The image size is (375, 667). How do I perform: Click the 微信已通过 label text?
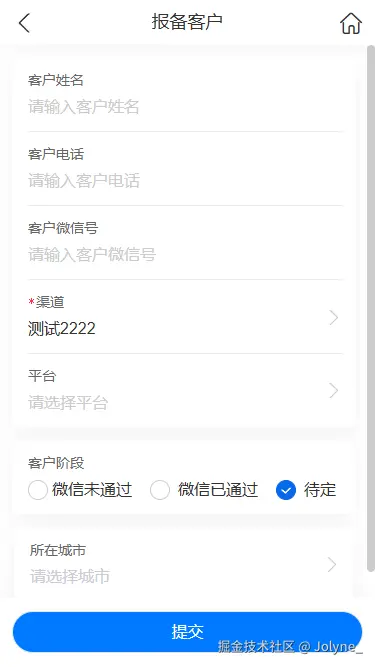218,490
